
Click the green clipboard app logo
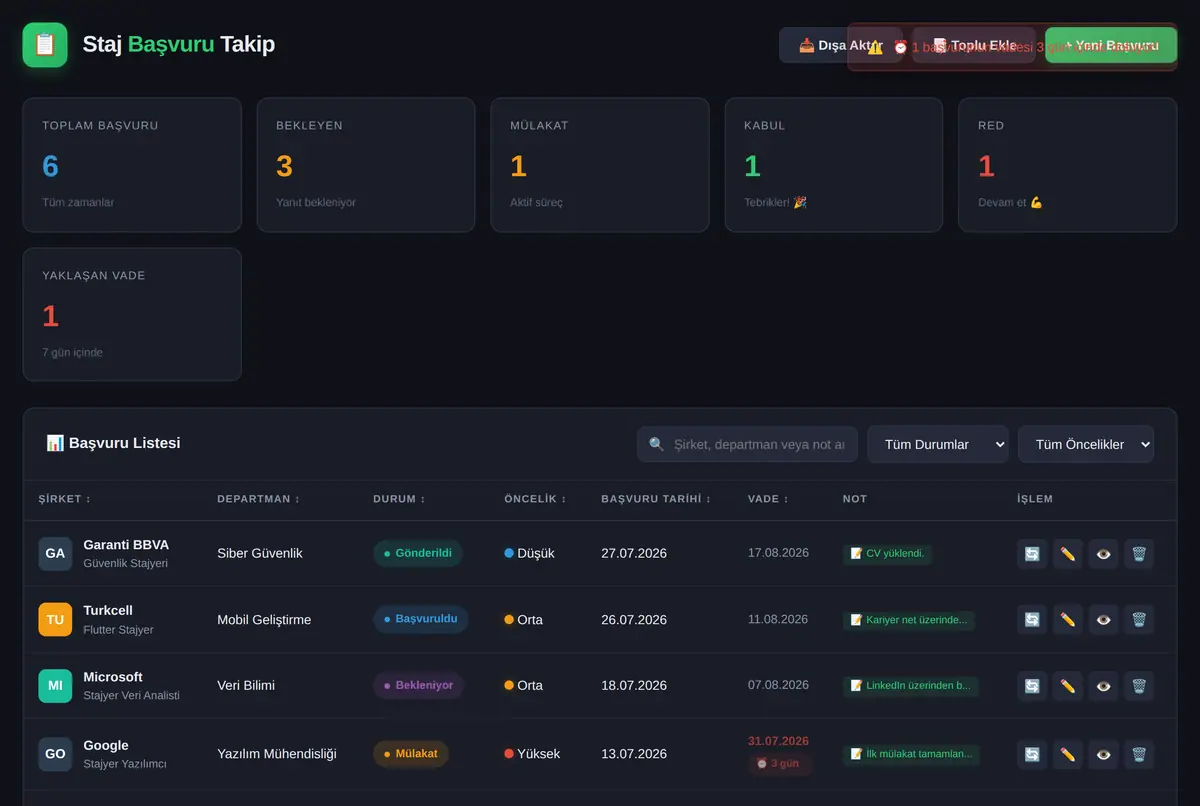[45, 45]
